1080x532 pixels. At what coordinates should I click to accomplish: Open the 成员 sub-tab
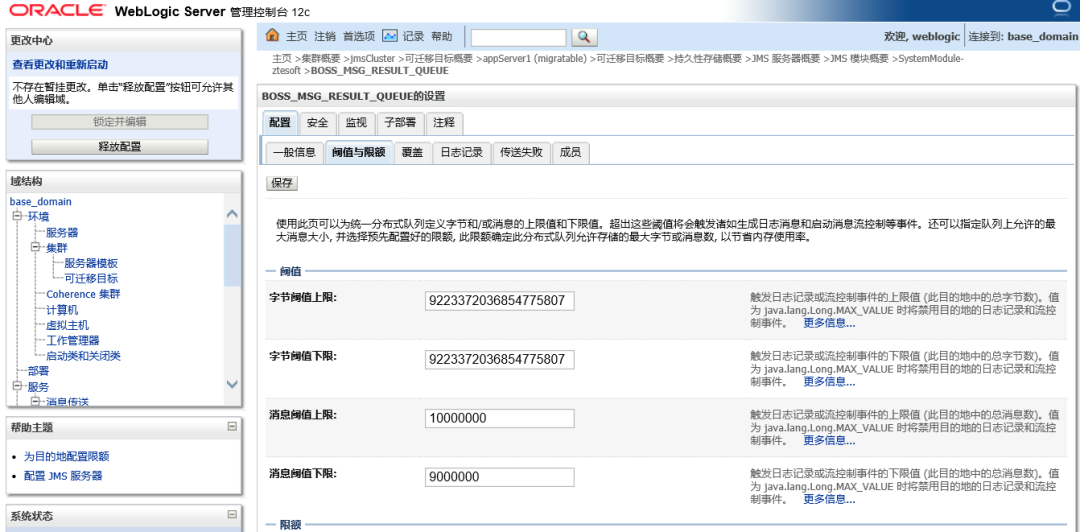coord(570,153)
